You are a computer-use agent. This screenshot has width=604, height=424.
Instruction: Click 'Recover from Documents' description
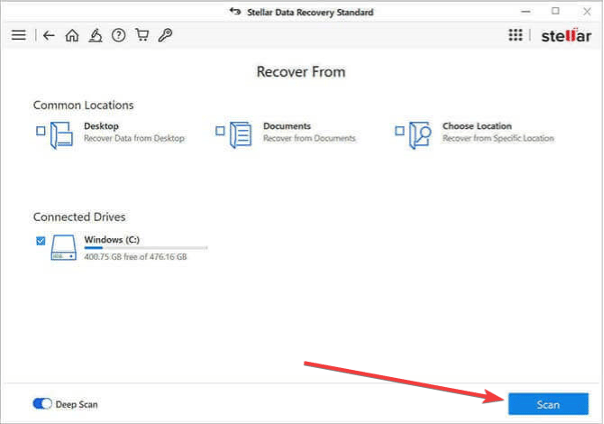pos(309,138)
